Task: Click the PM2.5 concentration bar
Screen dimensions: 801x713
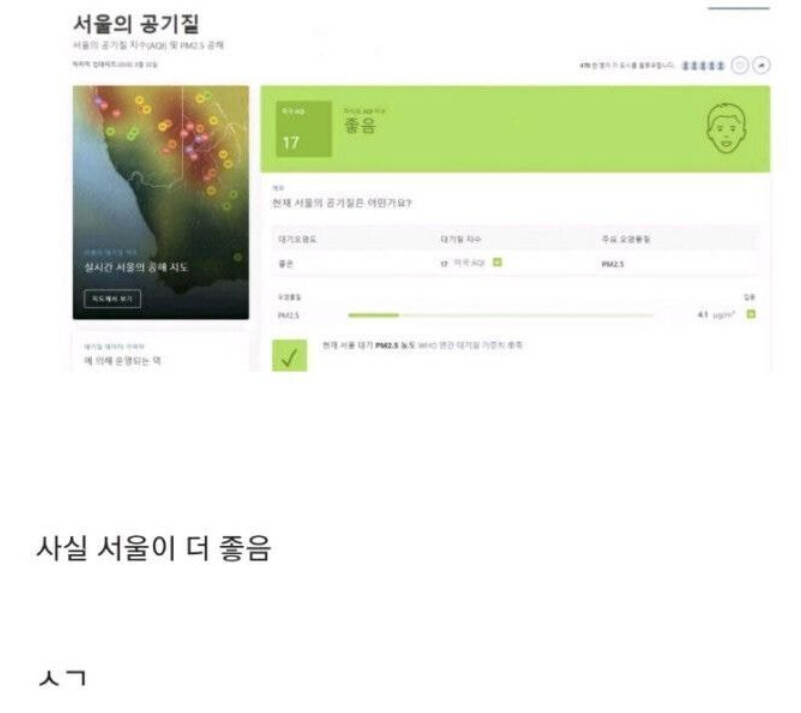Action: (501, 316)
